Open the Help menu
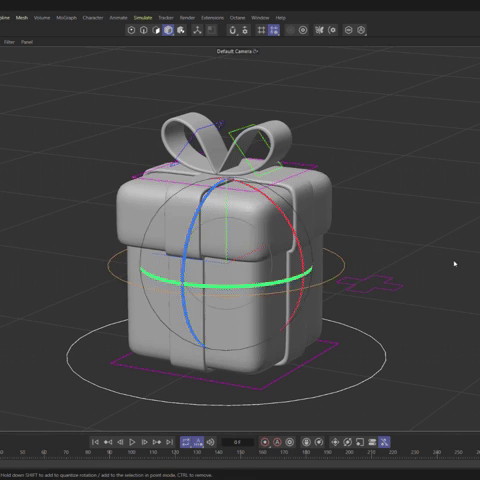Viewport: 480px width, 480px height. 280,18
